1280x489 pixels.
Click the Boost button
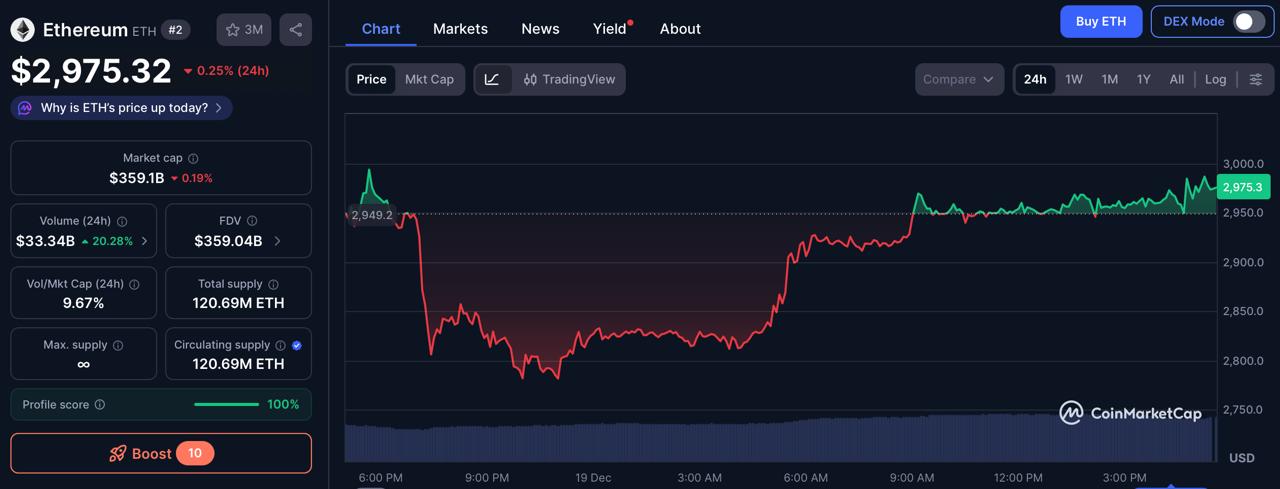(x=161, y=453)
